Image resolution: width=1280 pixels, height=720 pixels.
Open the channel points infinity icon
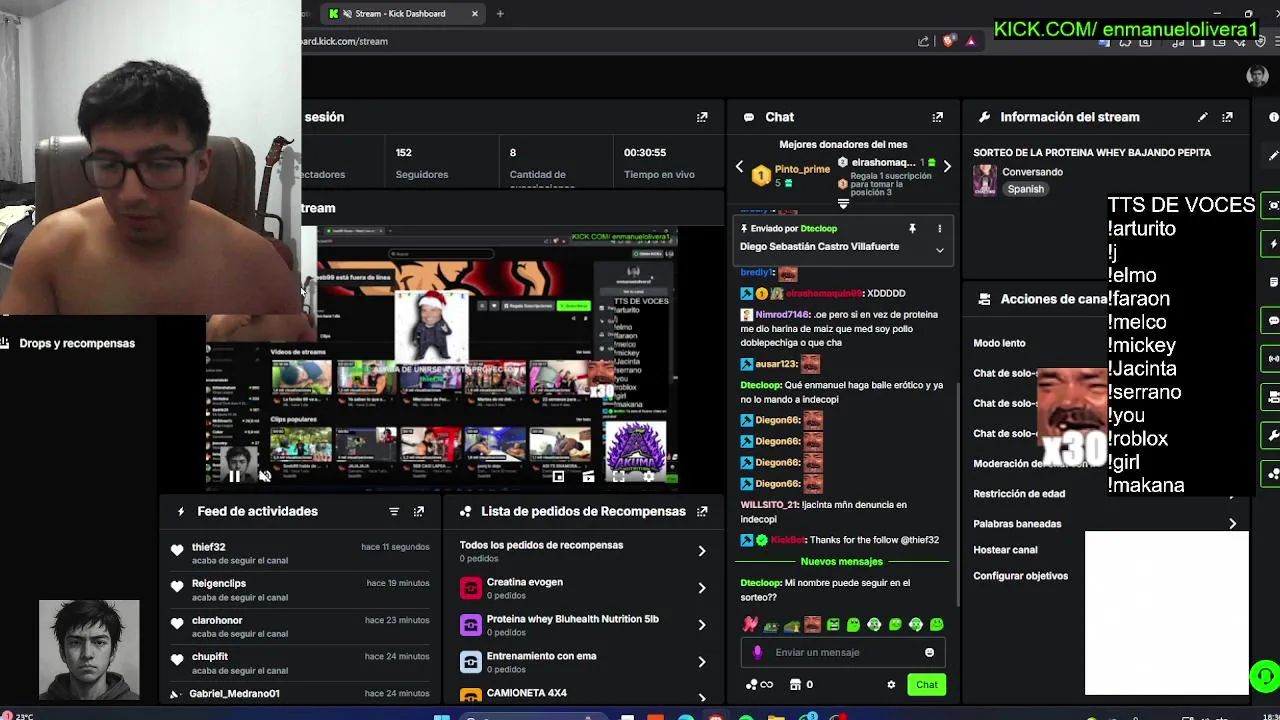(x=760, y=685)
